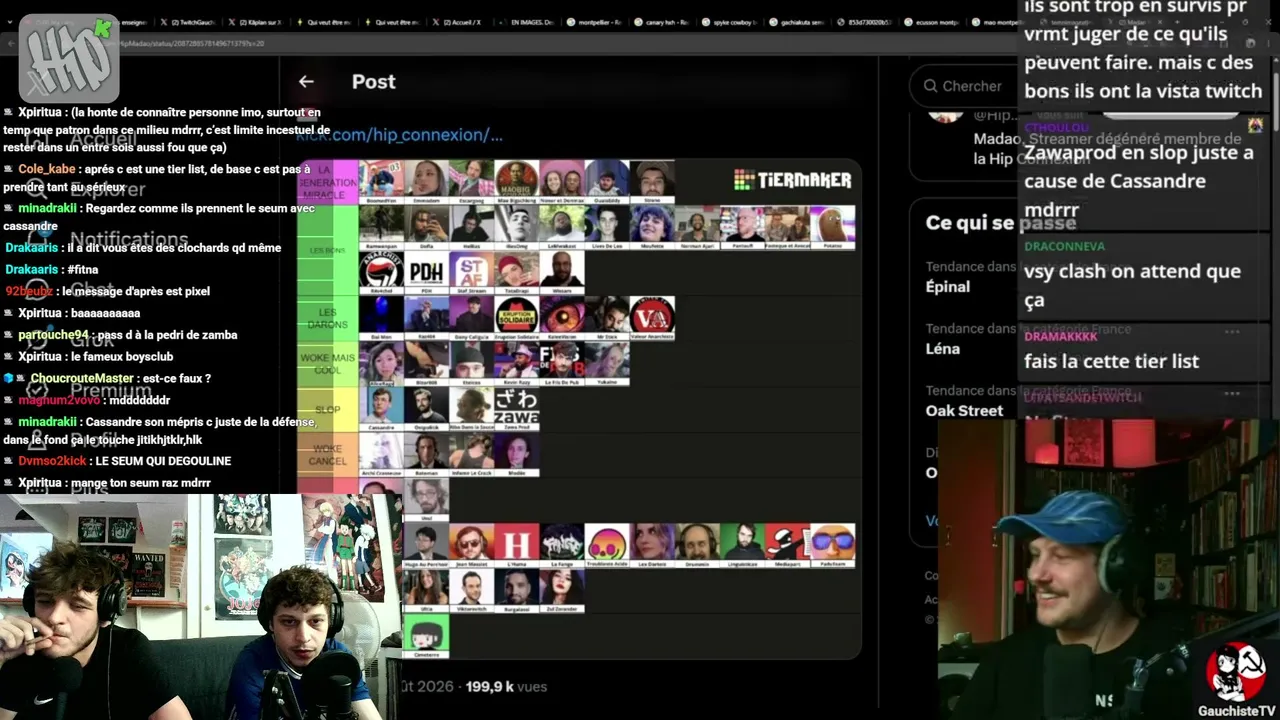The image size is (1280, 720).
Task: Click chat username partouche94
Action: click(x=53, y=335)
